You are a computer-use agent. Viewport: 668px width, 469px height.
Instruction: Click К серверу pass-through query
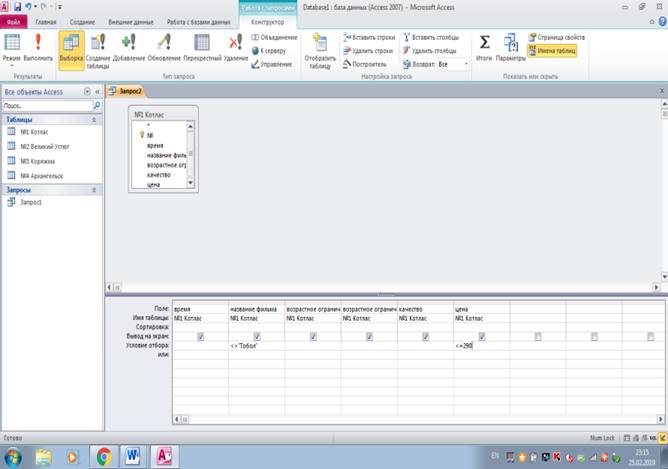pyautogui.click(x=268, y=51)
